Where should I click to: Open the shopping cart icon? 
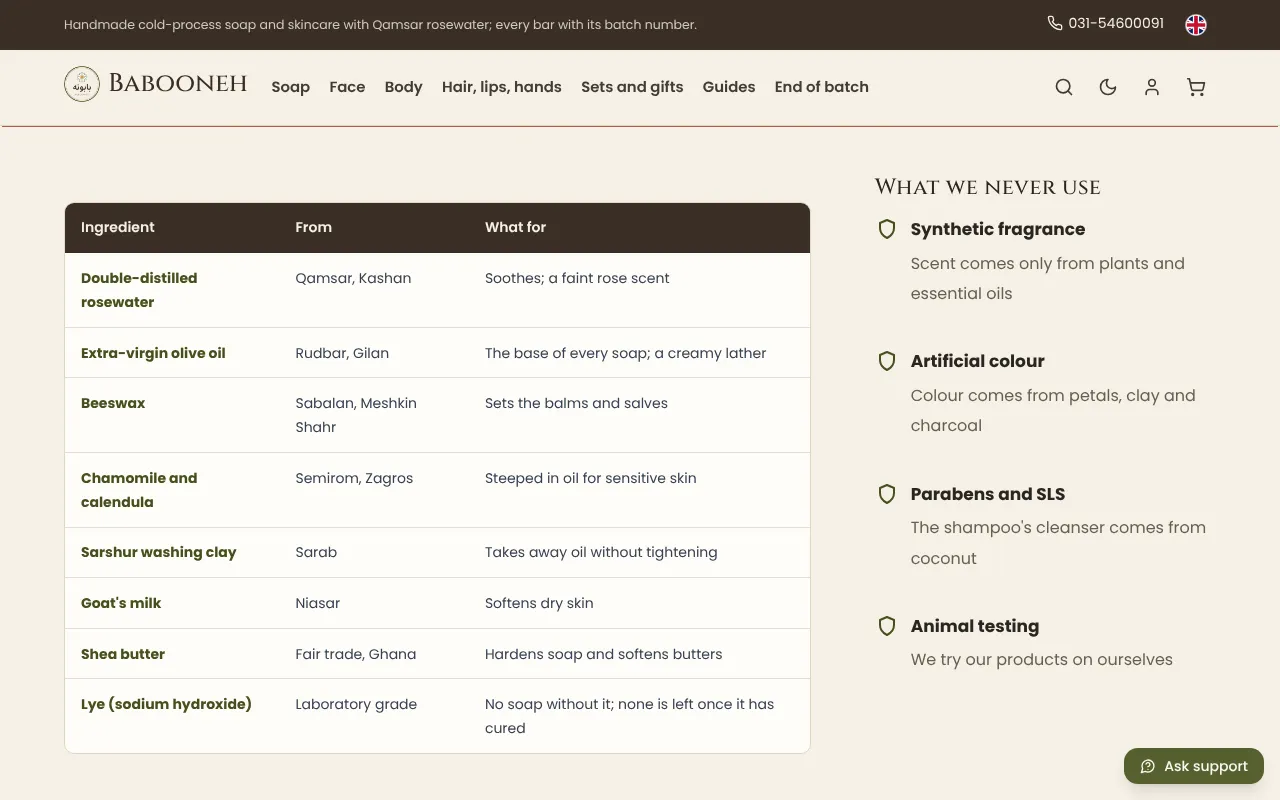1196,87
